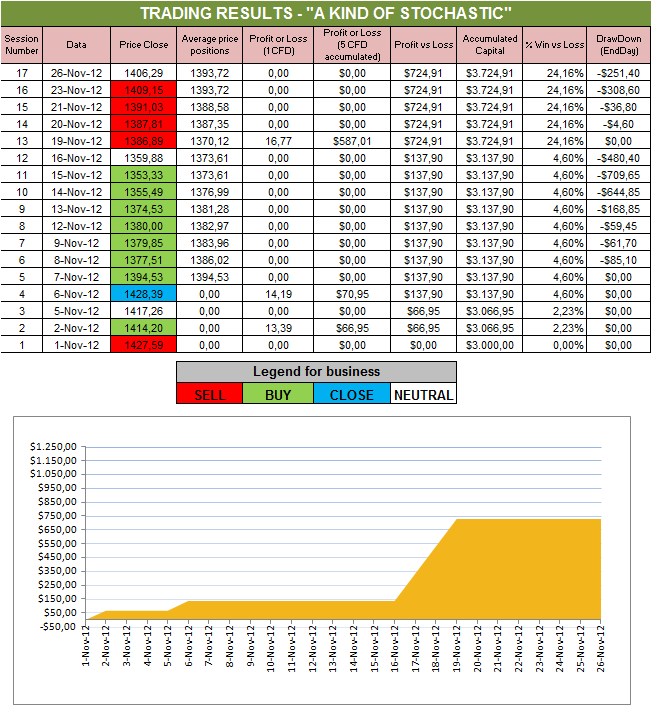
Task: Select red price cell '1409,15'
Action: point(144,90)
